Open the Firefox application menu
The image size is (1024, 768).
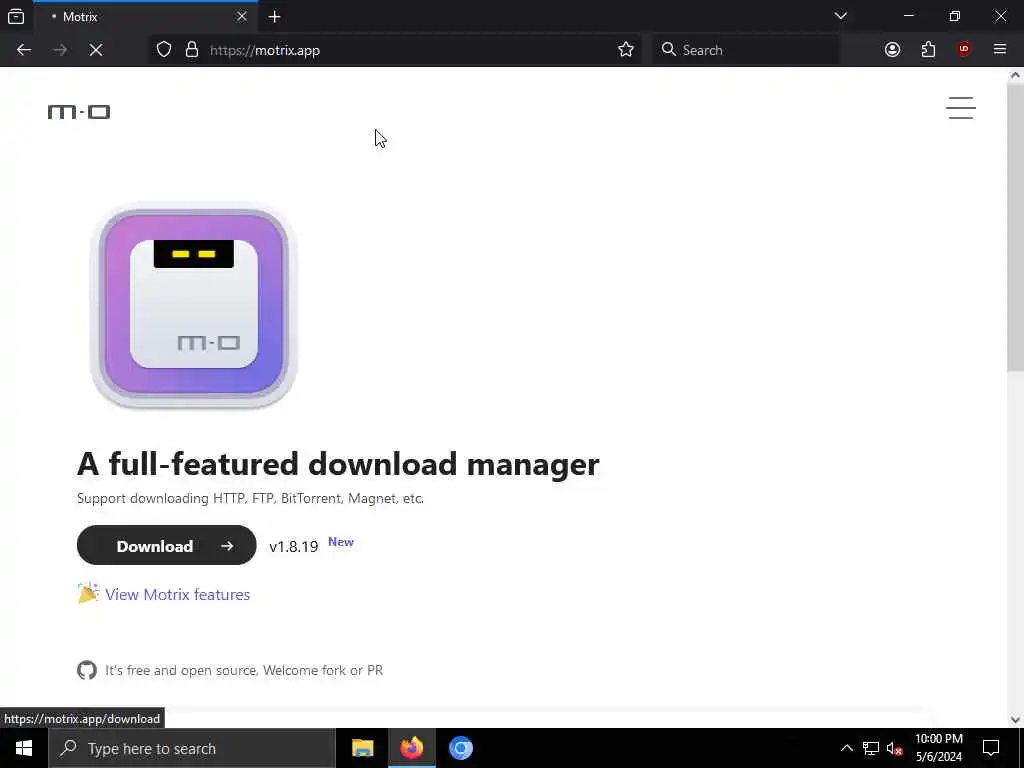click(1000, 50)
